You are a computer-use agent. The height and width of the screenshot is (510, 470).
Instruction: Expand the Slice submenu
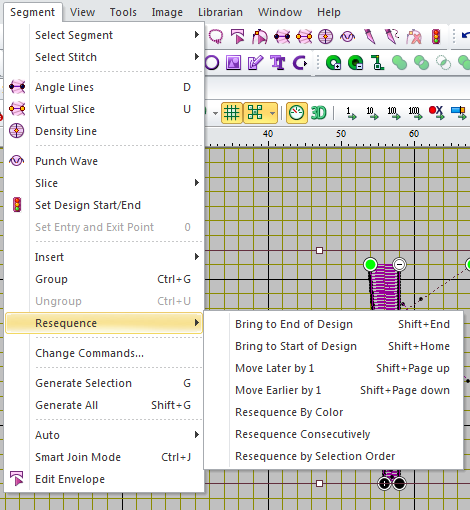pos(117,183)
